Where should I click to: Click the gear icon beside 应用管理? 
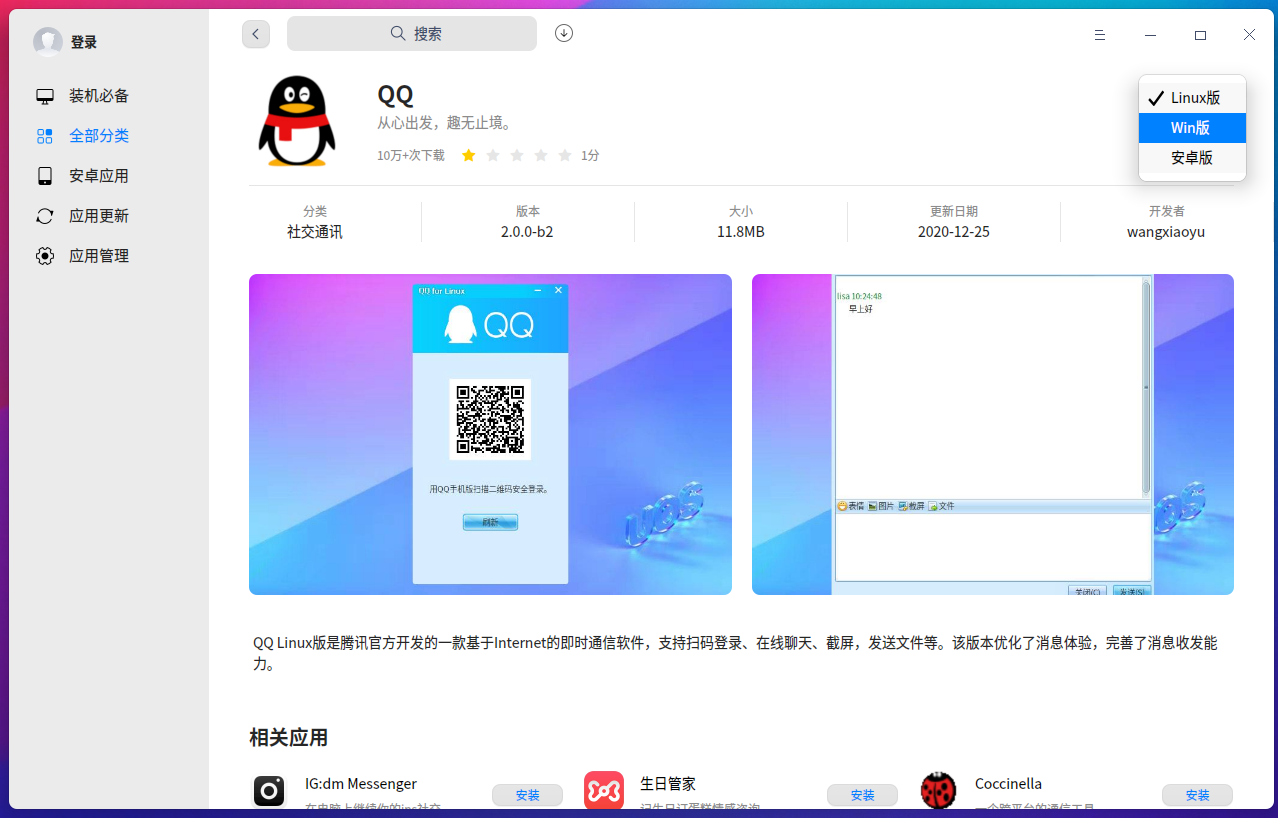pos(44,256)
